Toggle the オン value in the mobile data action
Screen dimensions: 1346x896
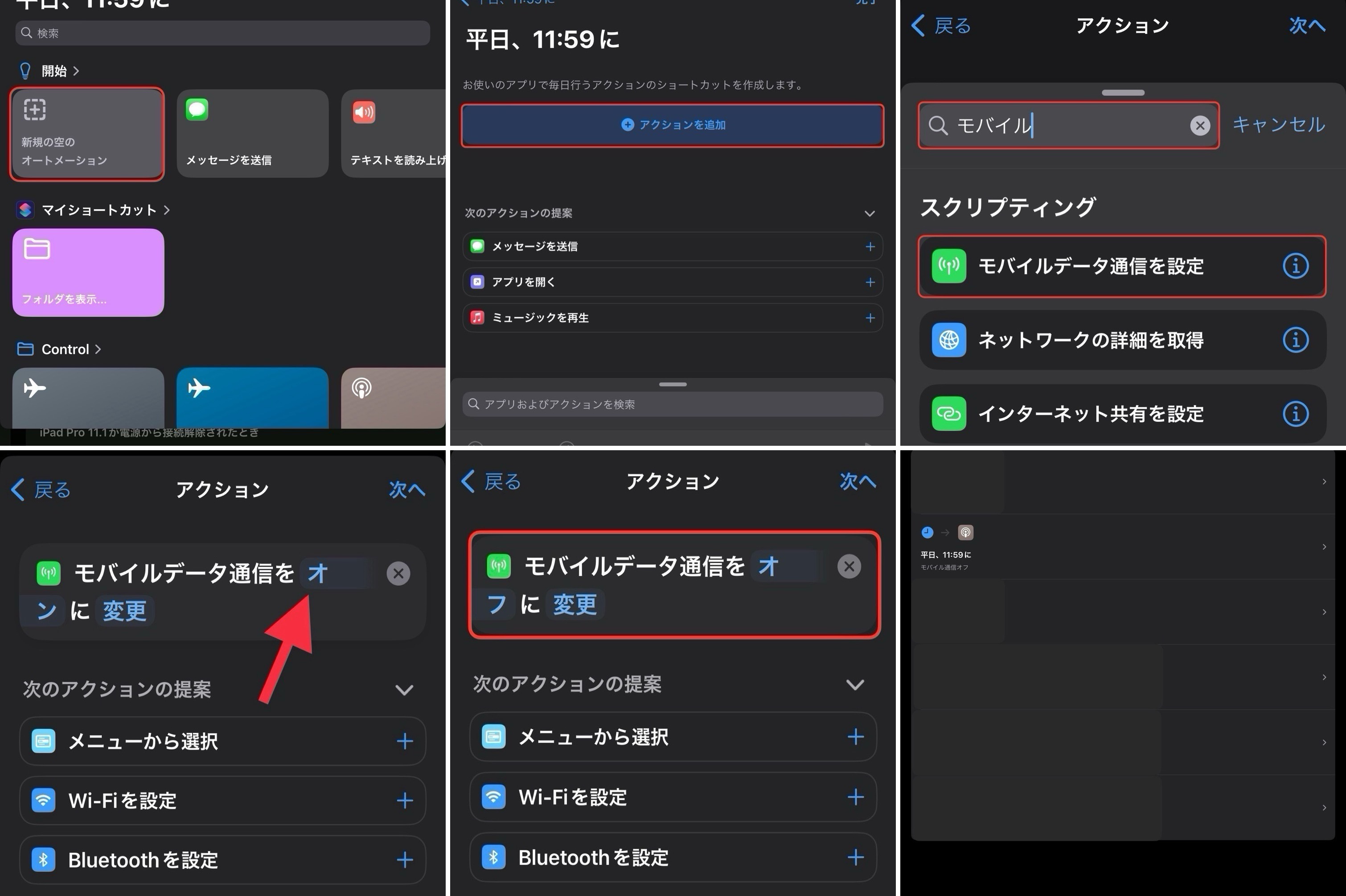point(319,573)
